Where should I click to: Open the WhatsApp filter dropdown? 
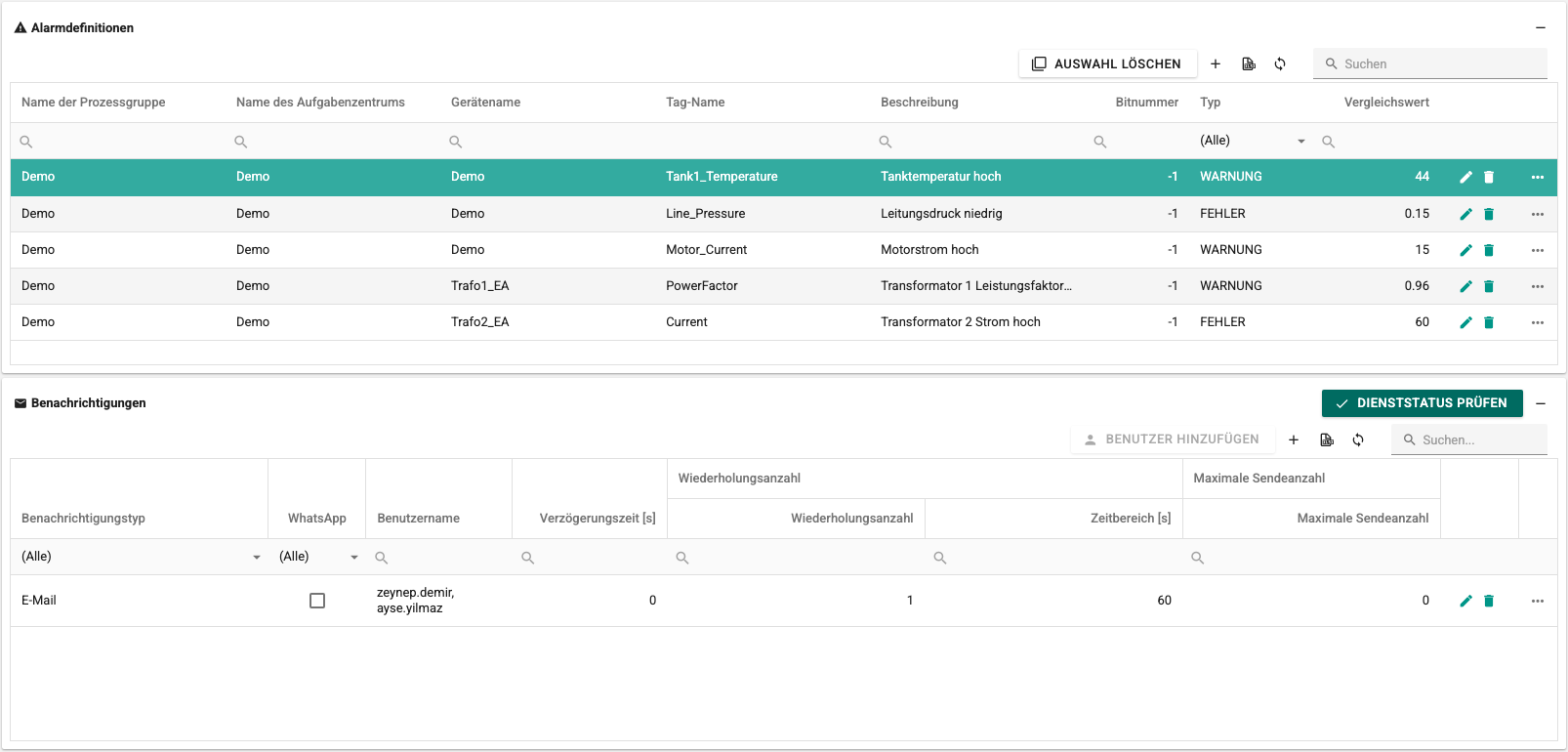318,557
